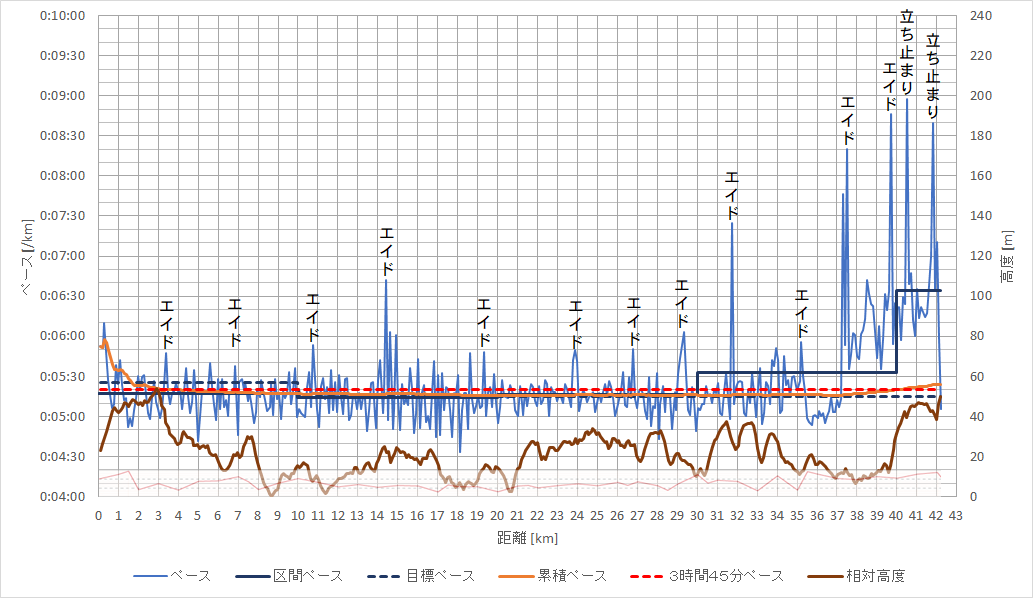Select the ペース legend entry

pos(173,576)
